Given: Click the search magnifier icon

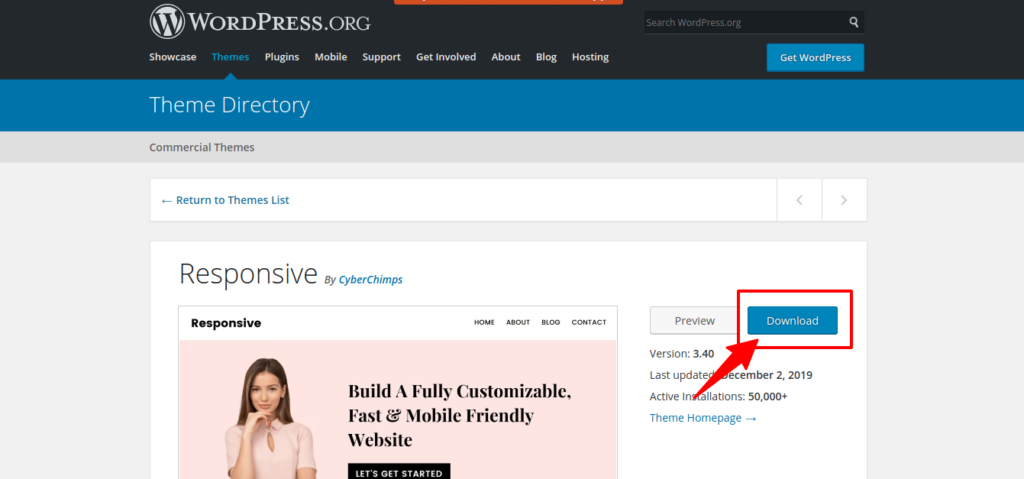Looking at the screenshot, I should click(x=854, y=22).
